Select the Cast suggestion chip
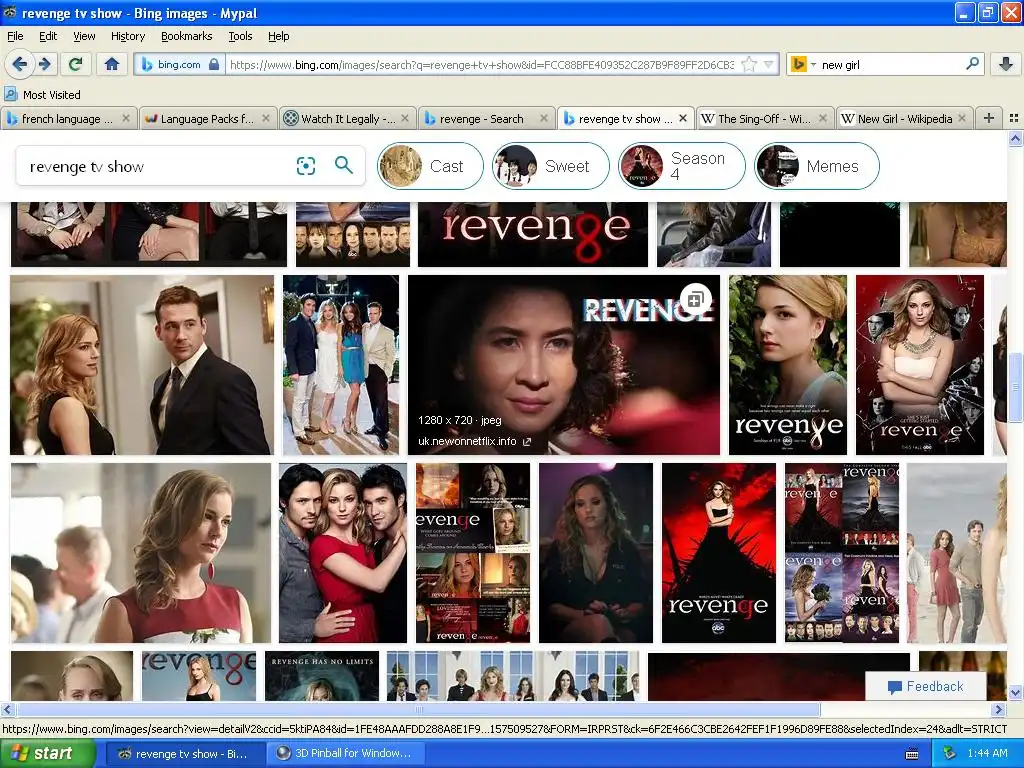 [x=430, y=166]
